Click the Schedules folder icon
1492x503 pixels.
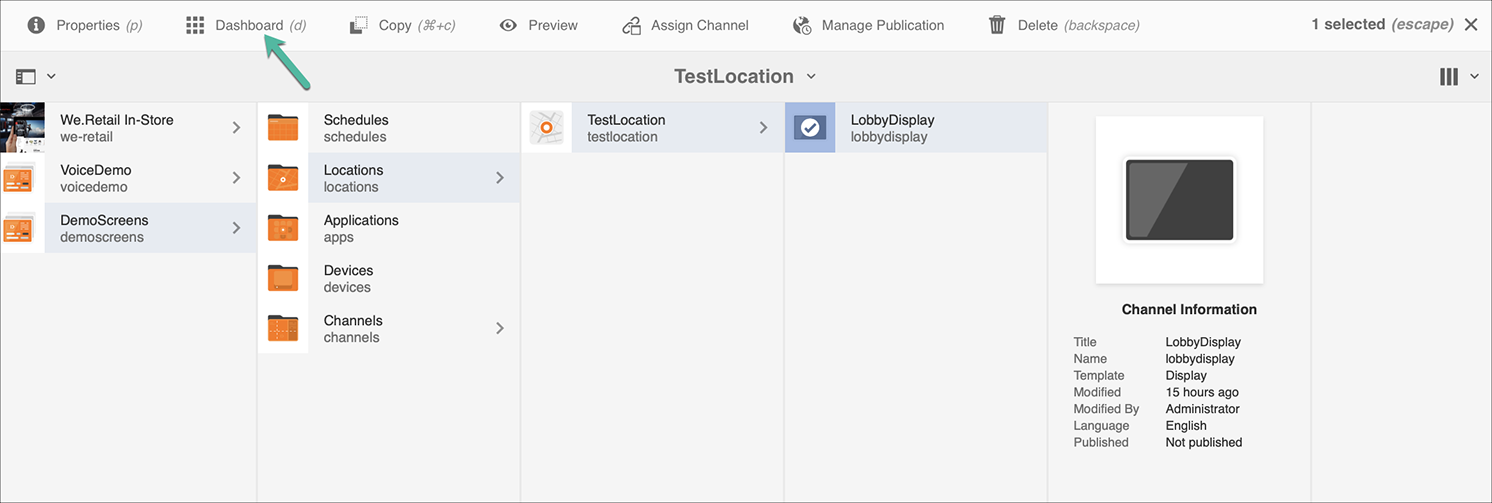coord(283,128)
